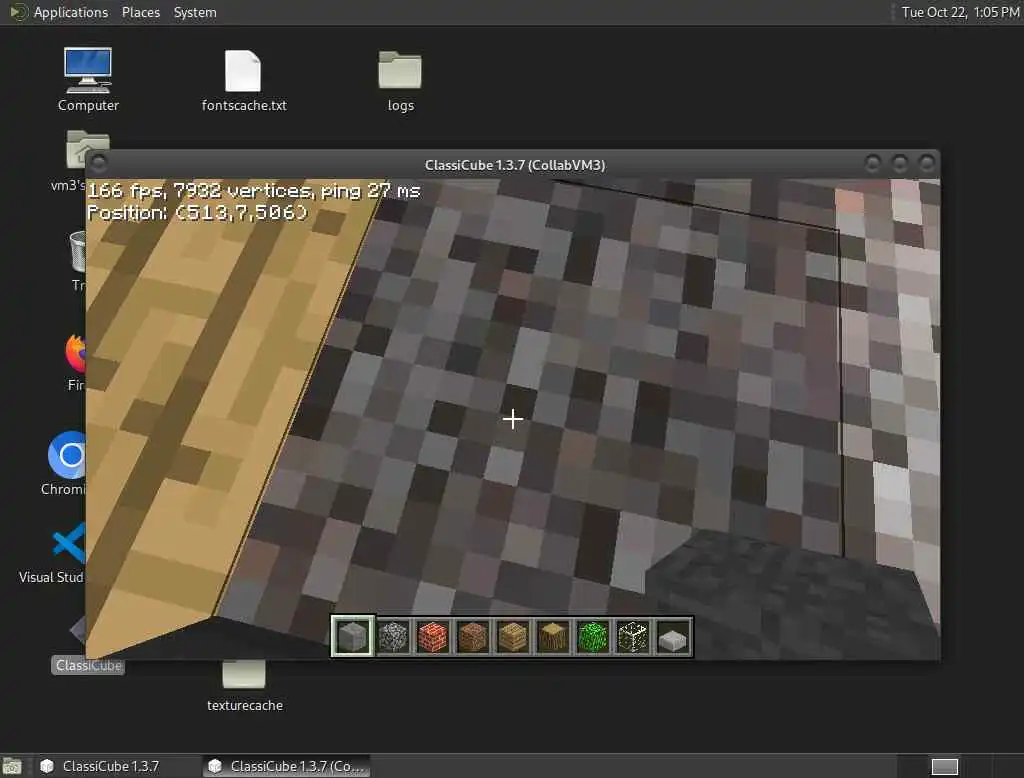Click the ClassiCube 1.3.7 (CollabVM3) title bar
The width and height of the screenshot is (1024, 778).
coord(515,165)
